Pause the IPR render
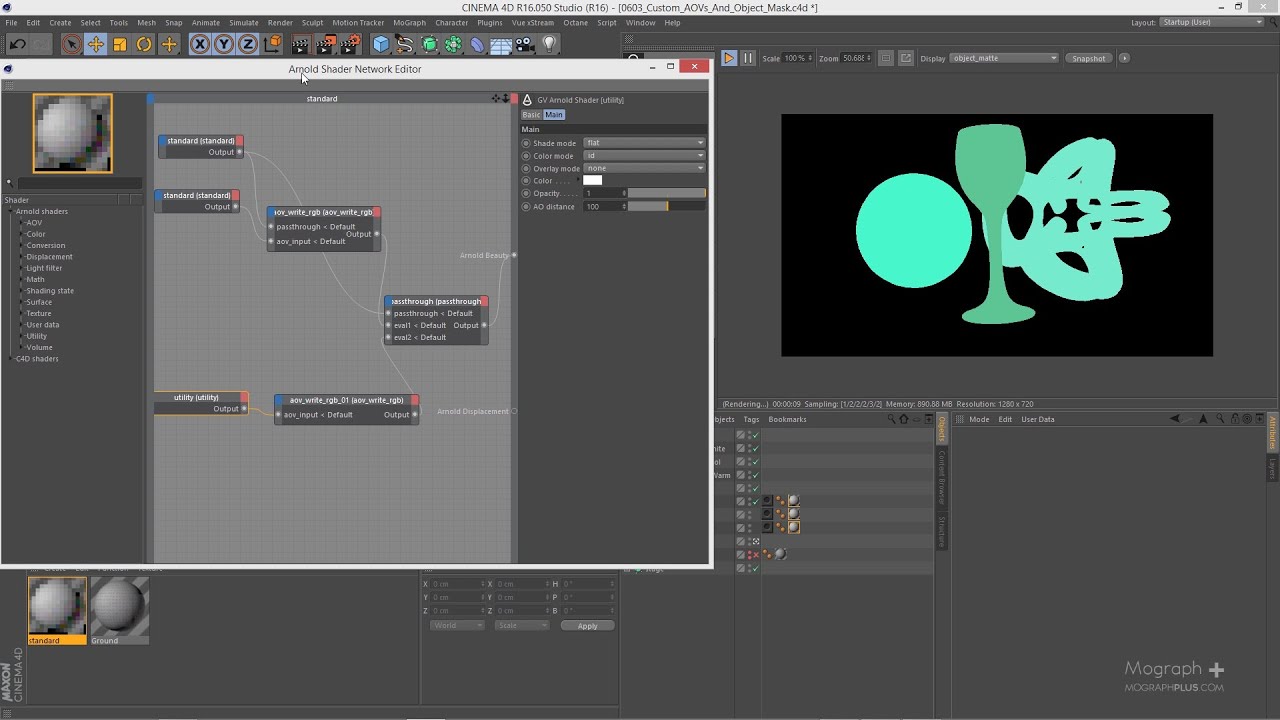This screenshot has height=720, width=1280. pos(747,58)
